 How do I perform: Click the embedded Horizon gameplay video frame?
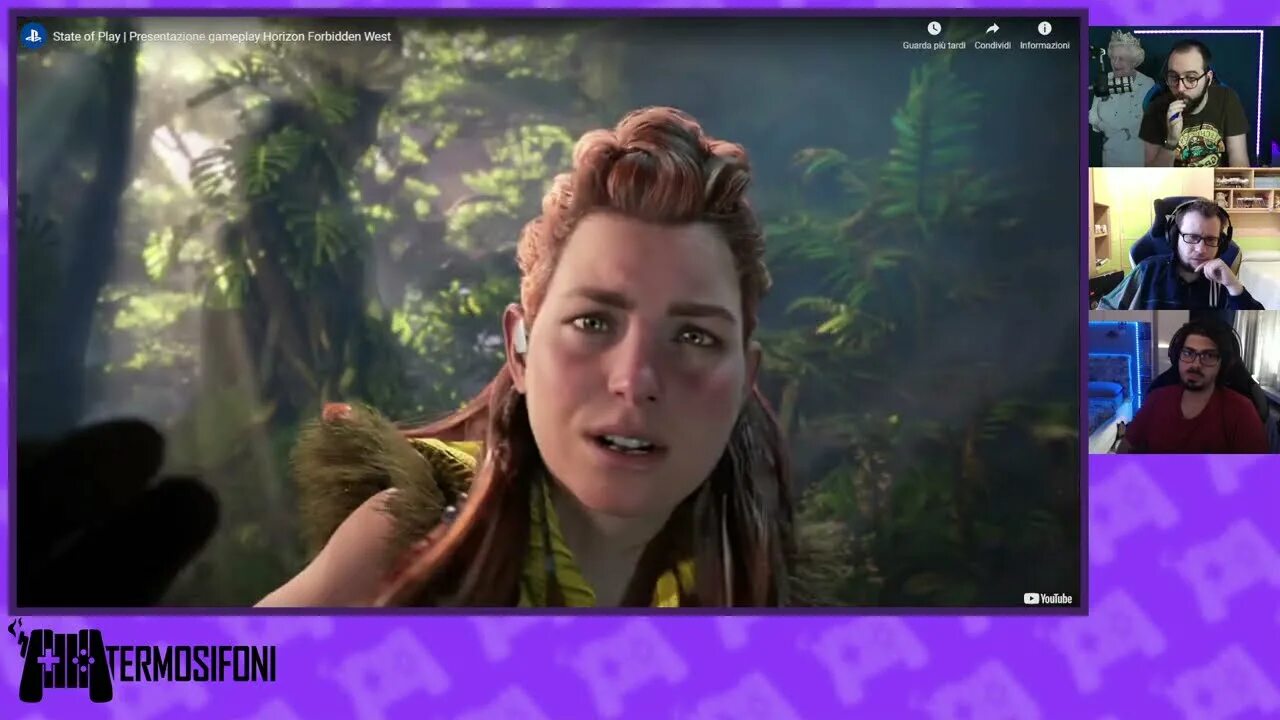[x=548, y=312]
